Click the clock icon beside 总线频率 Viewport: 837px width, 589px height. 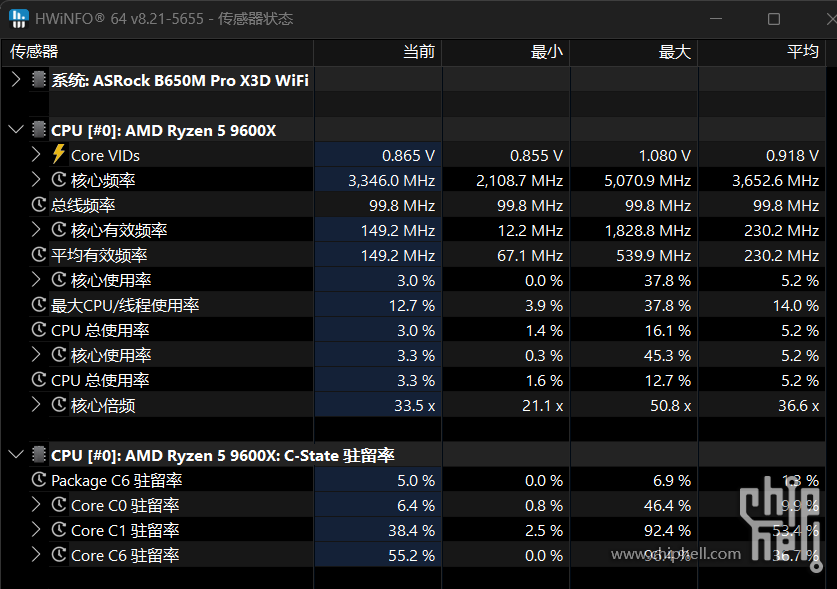click(39, 205)
